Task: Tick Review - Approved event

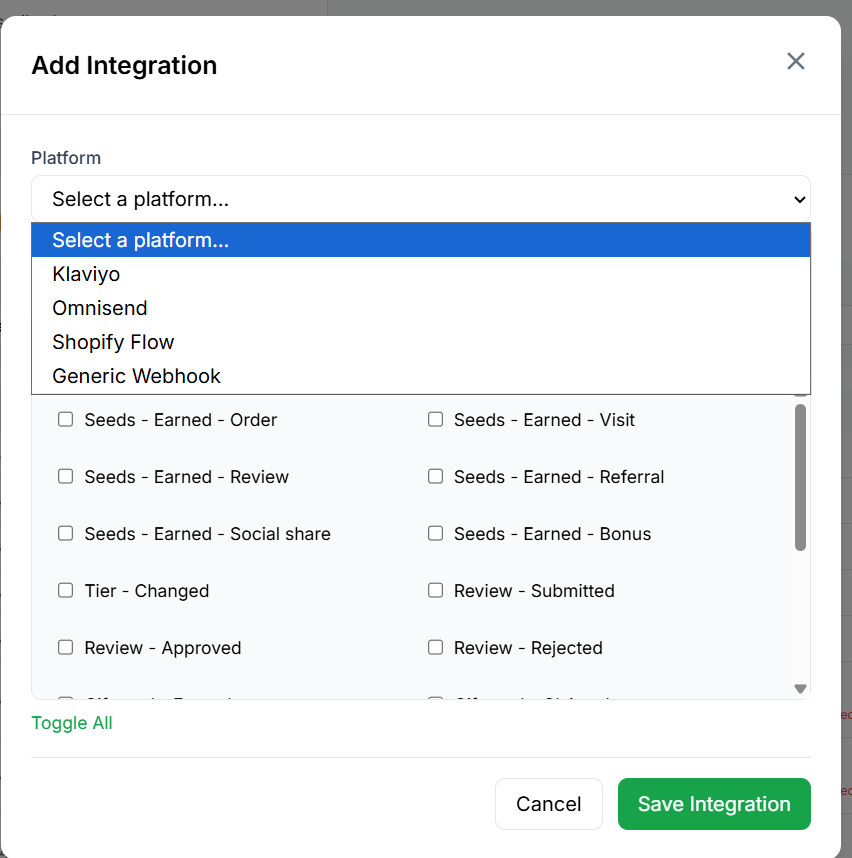Action: (66, 648)
